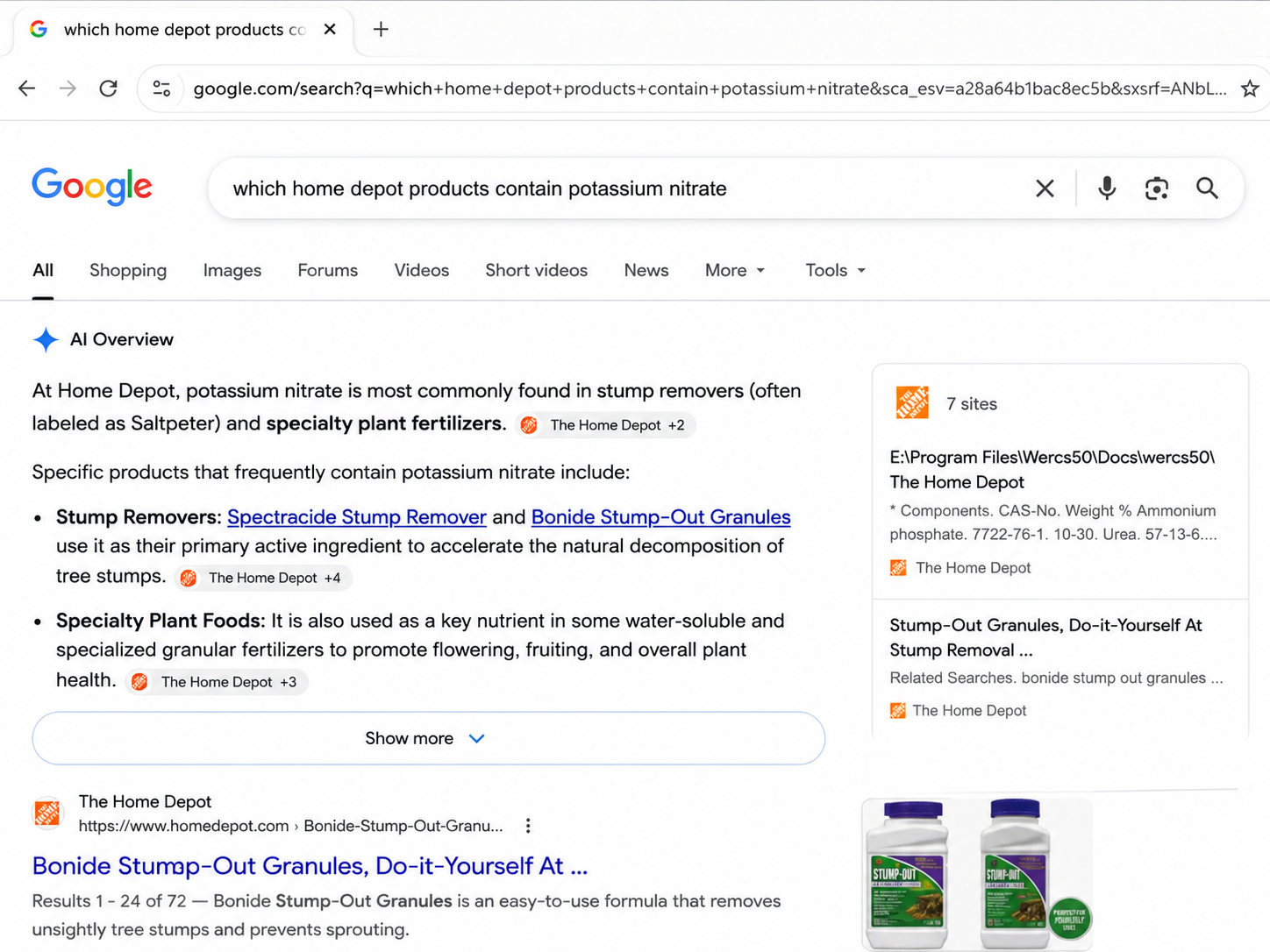Select the All results tab
1270x952 pixels.
pos(43,270)
